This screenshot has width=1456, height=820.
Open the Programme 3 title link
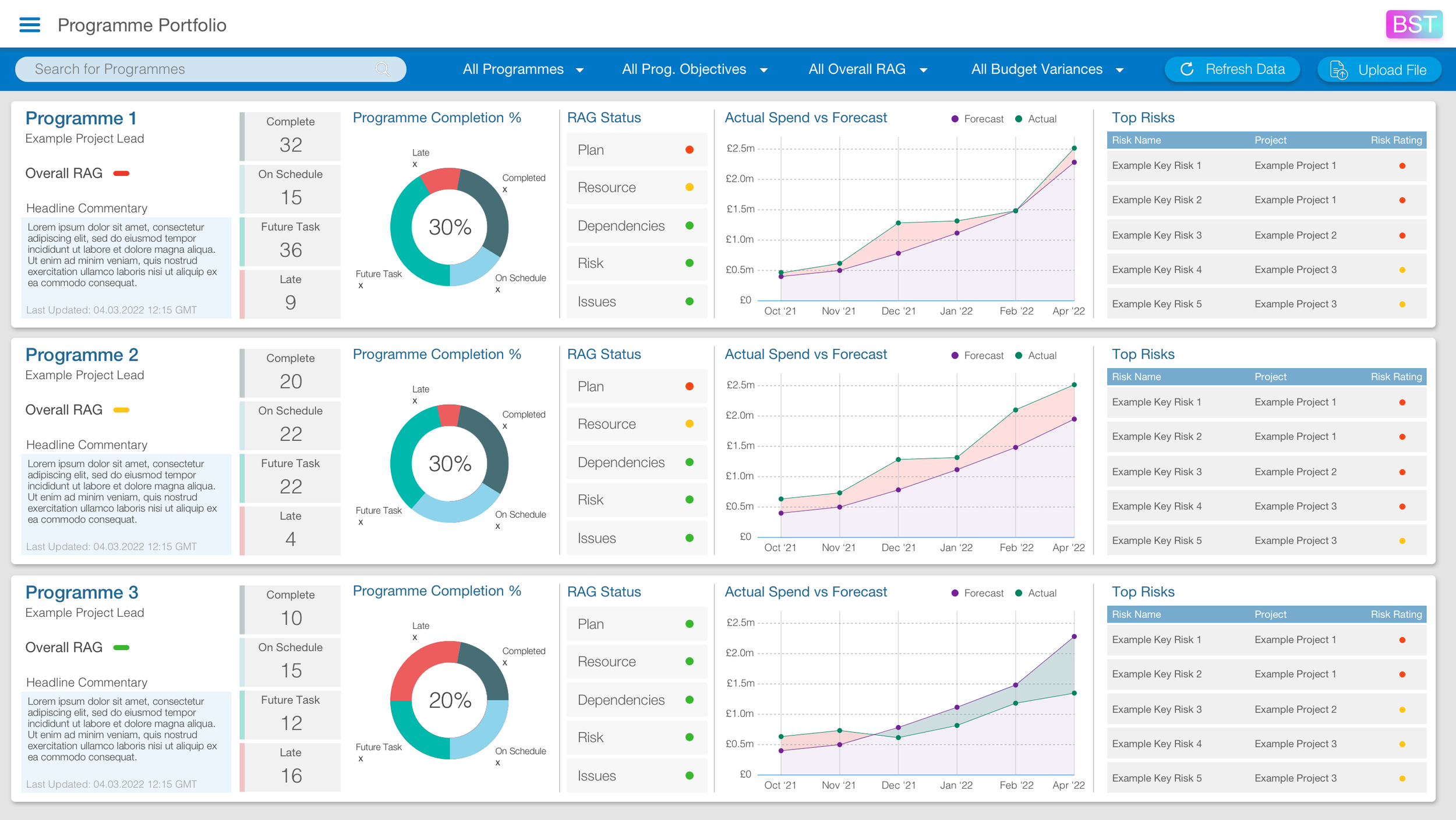coord(82,592)
